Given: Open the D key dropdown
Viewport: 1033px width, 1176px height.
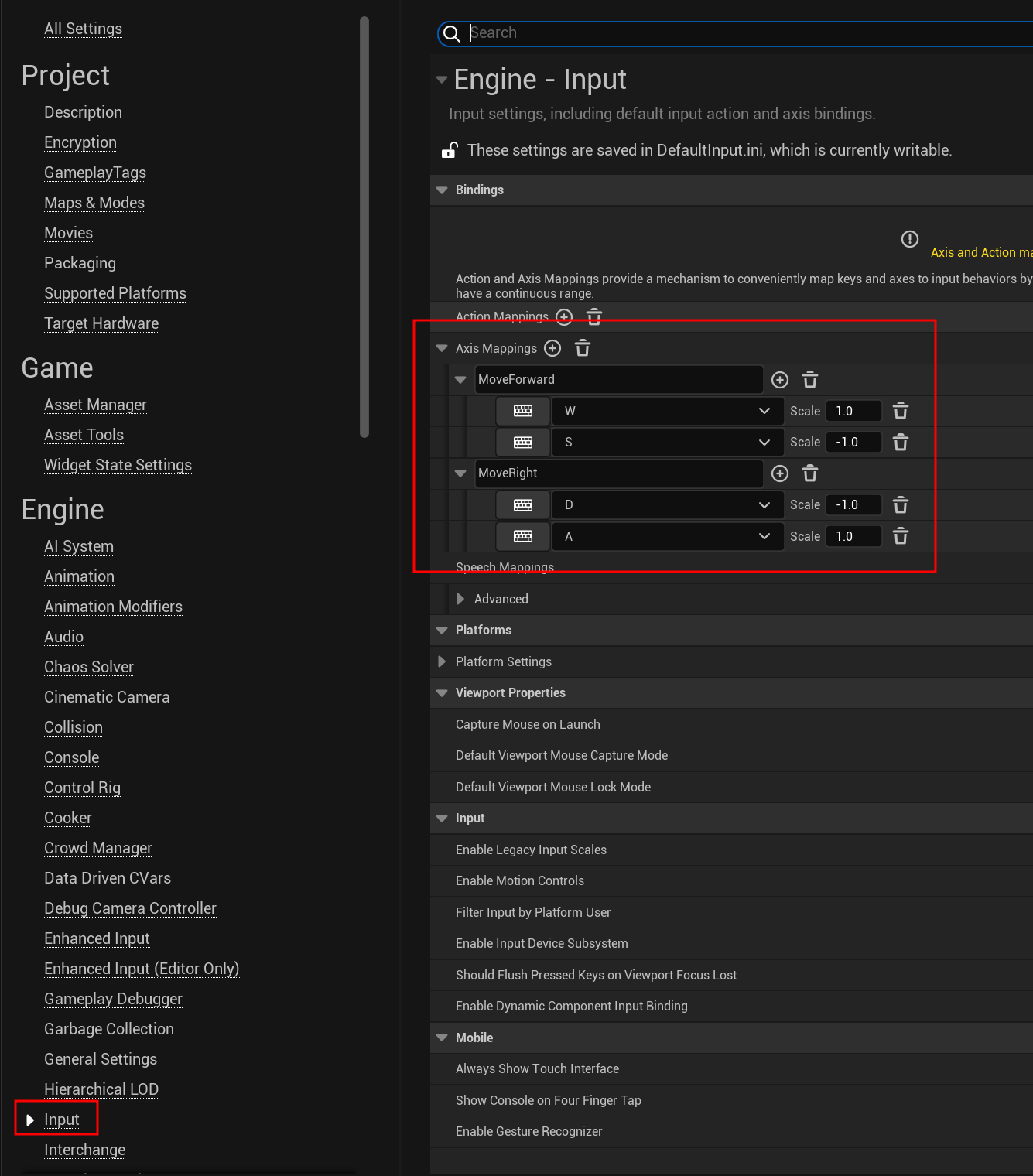Looking at the screenshot, I should click(x=667, y=505).
